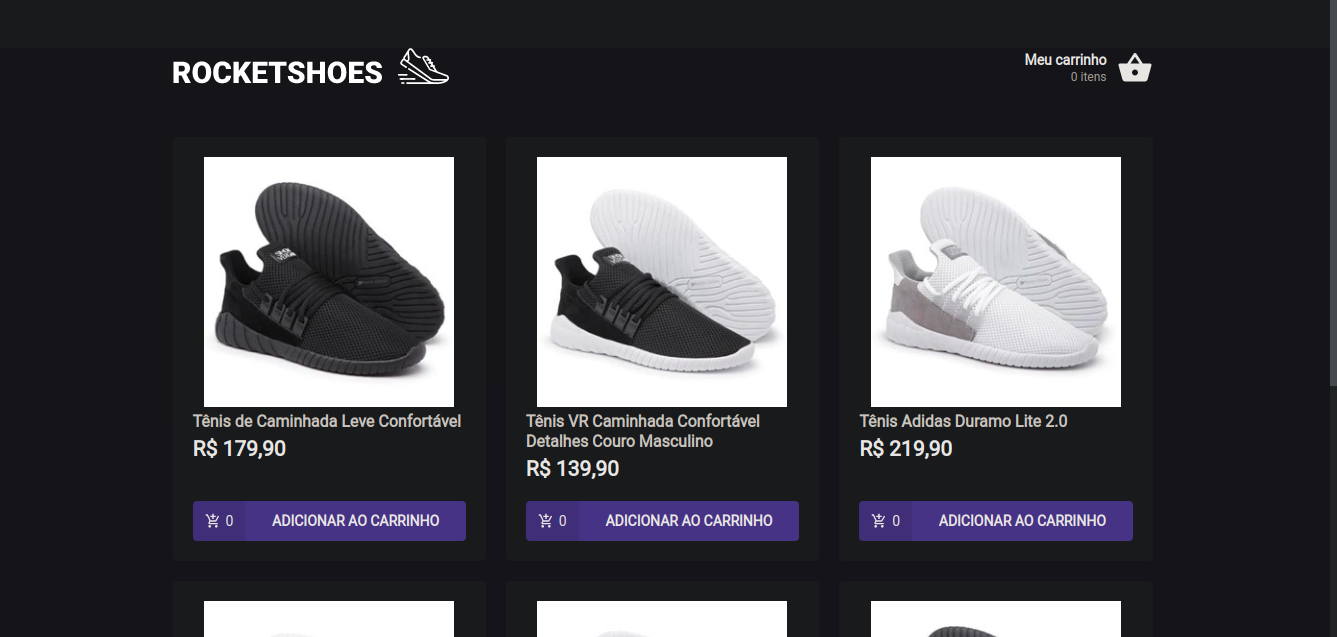Viewport: 1337px width, 637px height.
Task: Click the page's vertical scrollbar
Action: [1332, 200]
